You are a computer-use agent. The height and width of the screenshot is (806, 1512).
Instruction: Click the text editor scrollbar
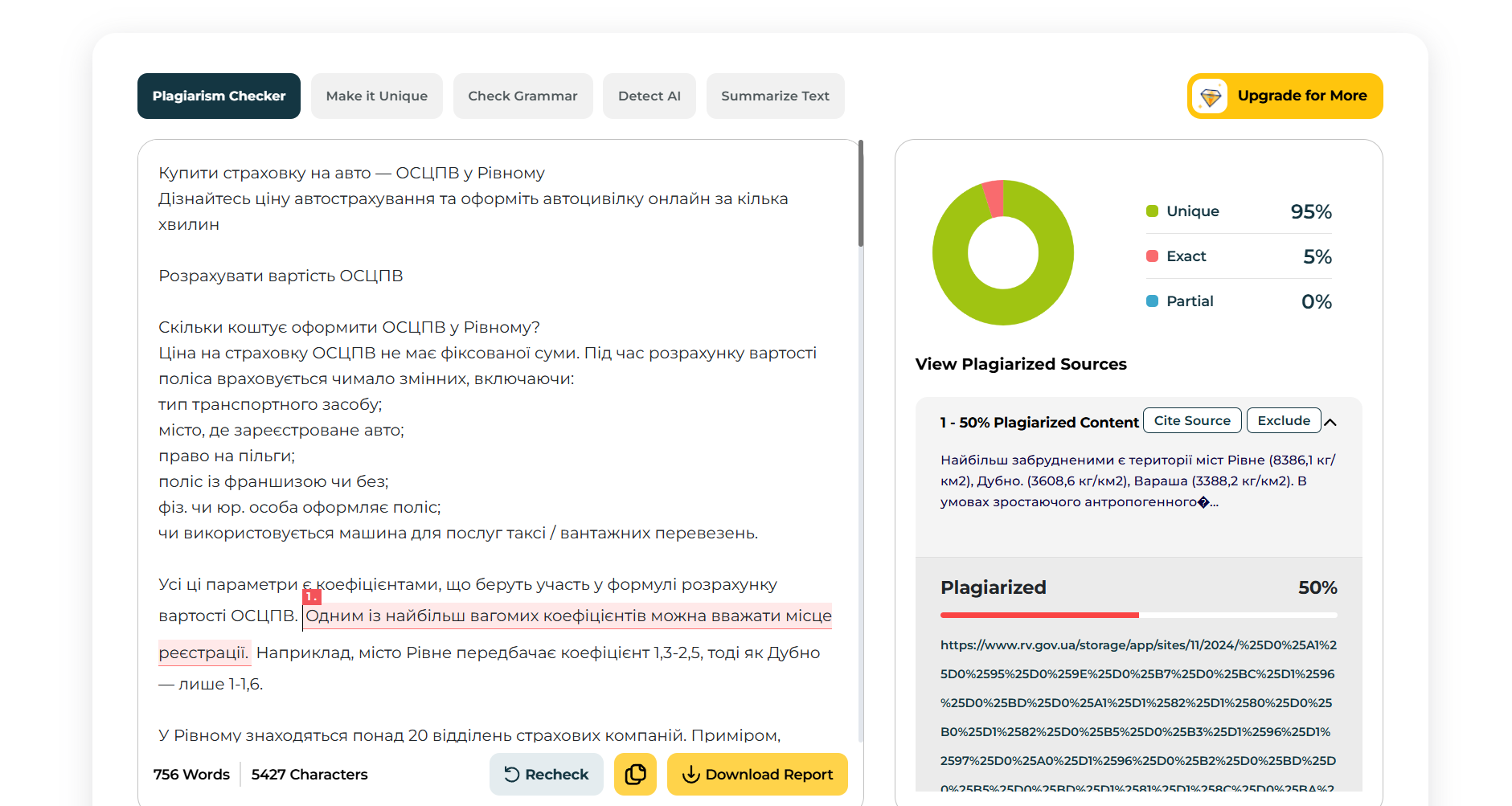(x=861, y=193)
